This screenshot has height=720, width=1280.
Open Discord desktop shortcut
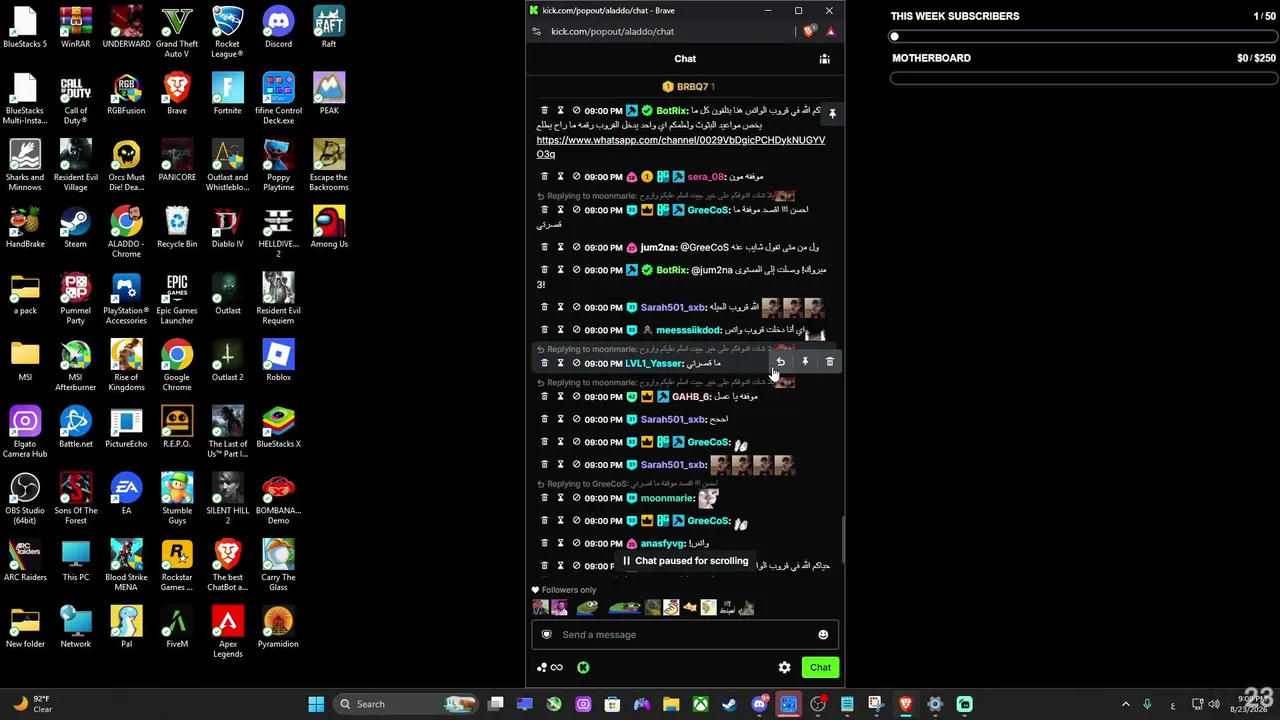(278, 28)
